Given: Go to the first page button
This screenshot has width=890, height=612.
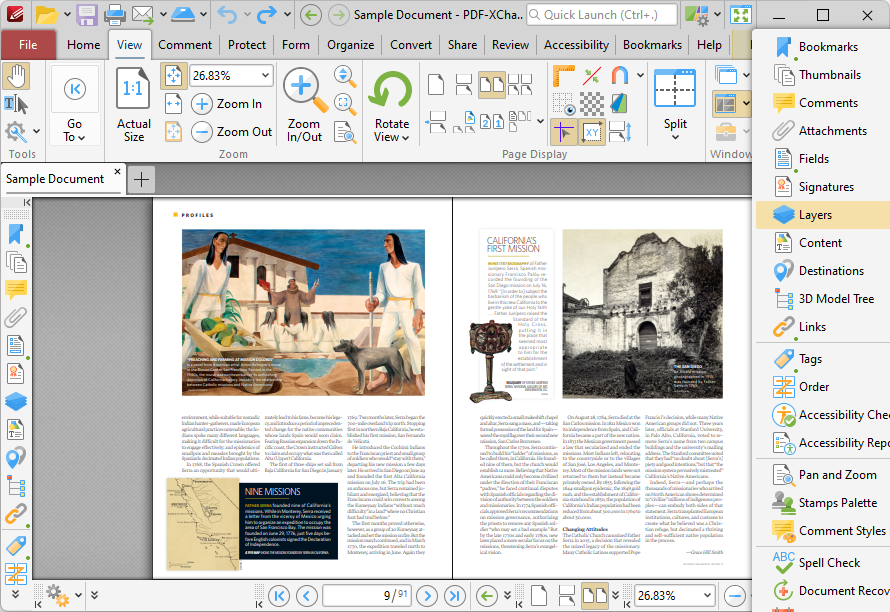Looking at the screenshot, I should 279,596.
